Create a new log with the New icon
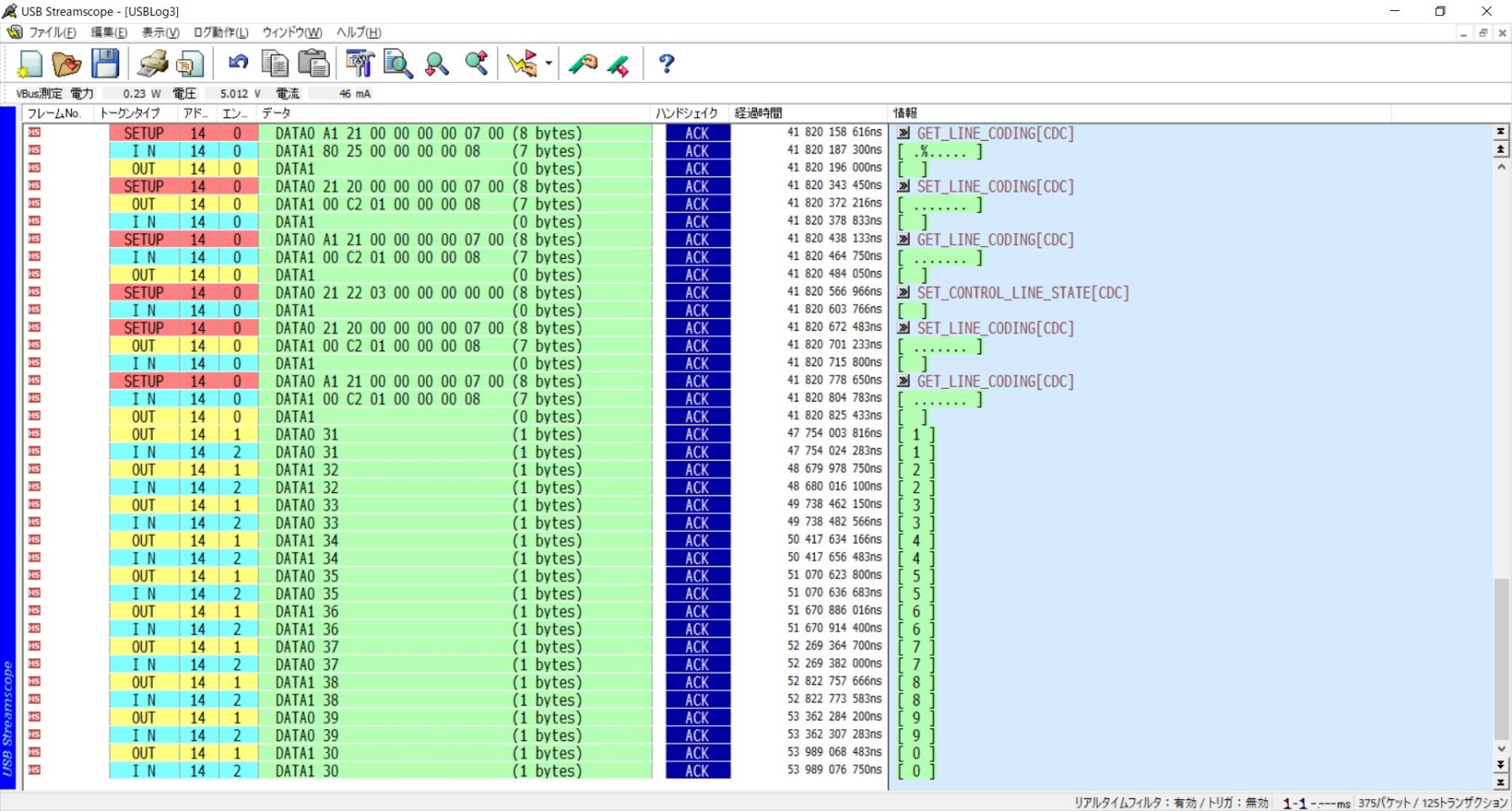The image size is (1512, 811). pos(30,64)
